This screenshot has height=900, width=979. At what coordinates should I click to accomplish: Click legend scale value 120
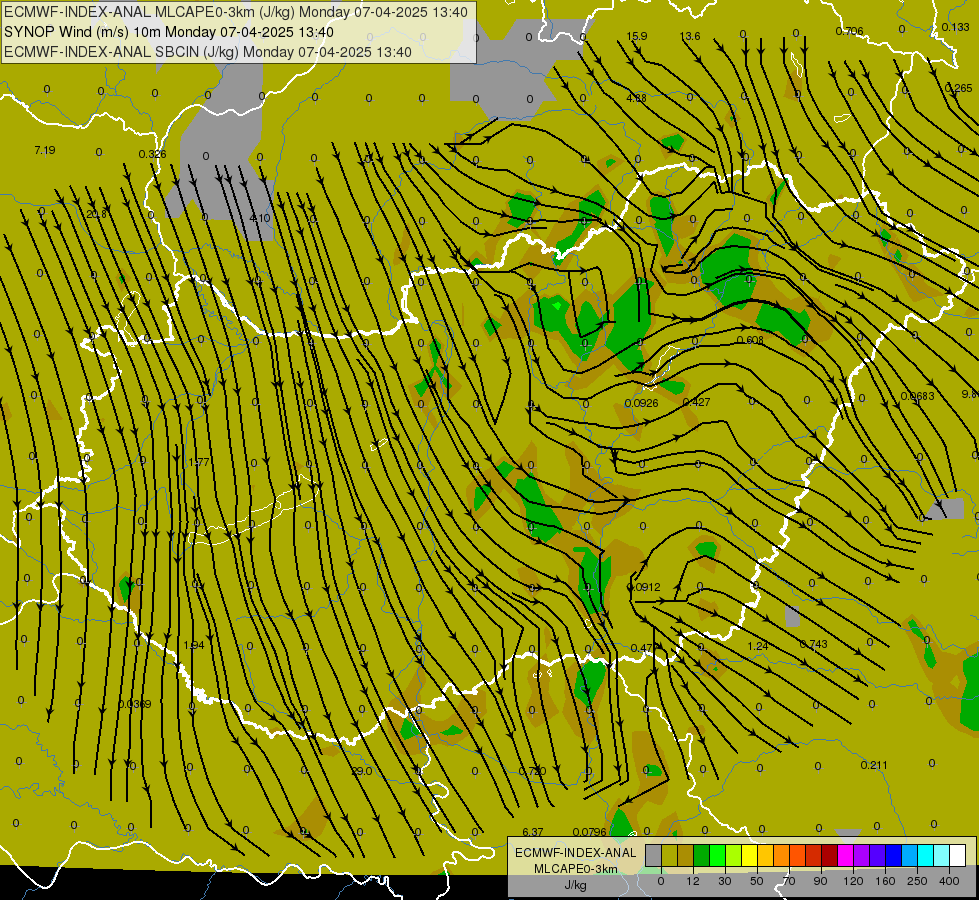(853, 881)
